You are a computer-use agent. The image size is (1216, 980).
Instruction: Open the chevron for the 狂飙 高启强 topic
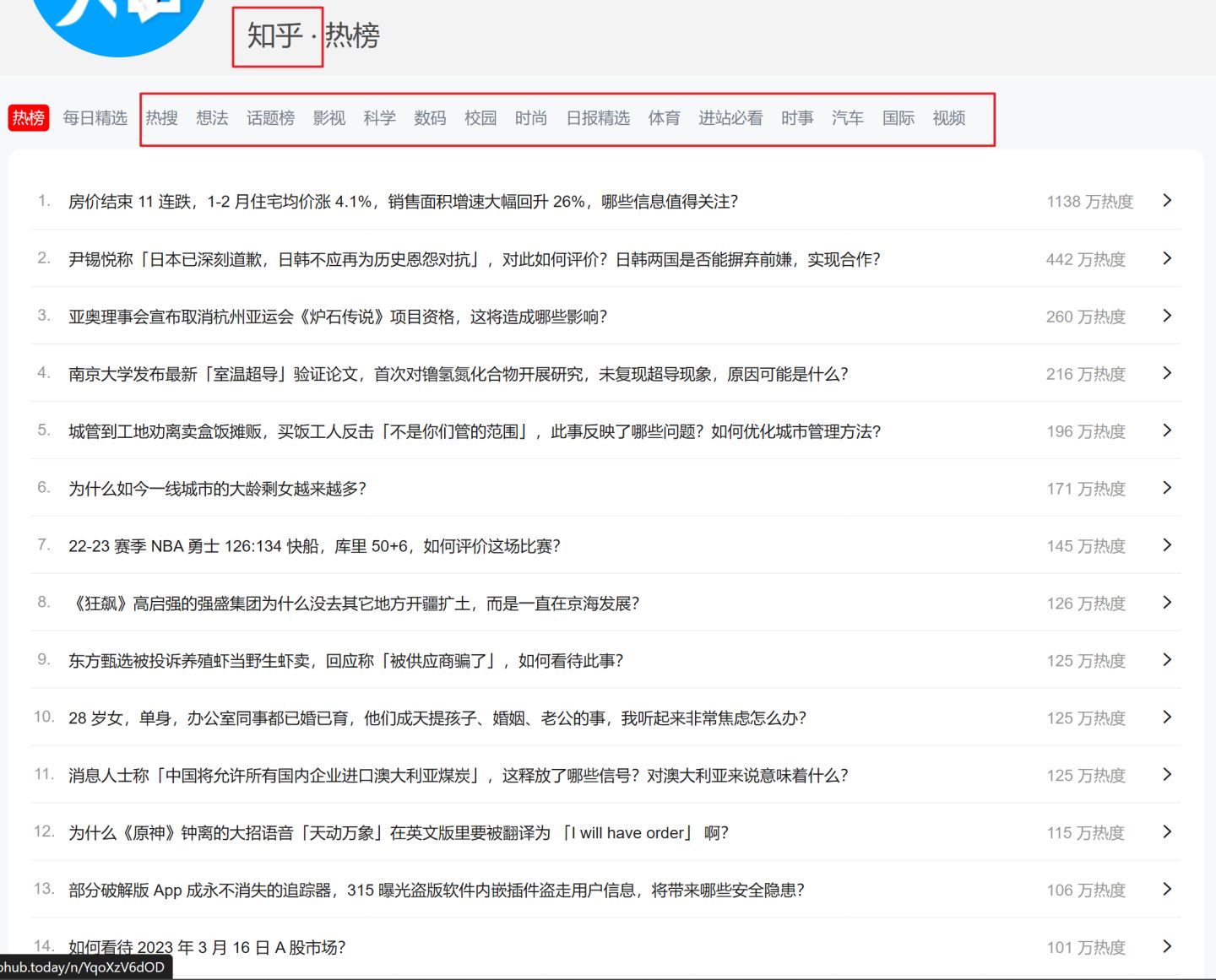point(1167,603)
